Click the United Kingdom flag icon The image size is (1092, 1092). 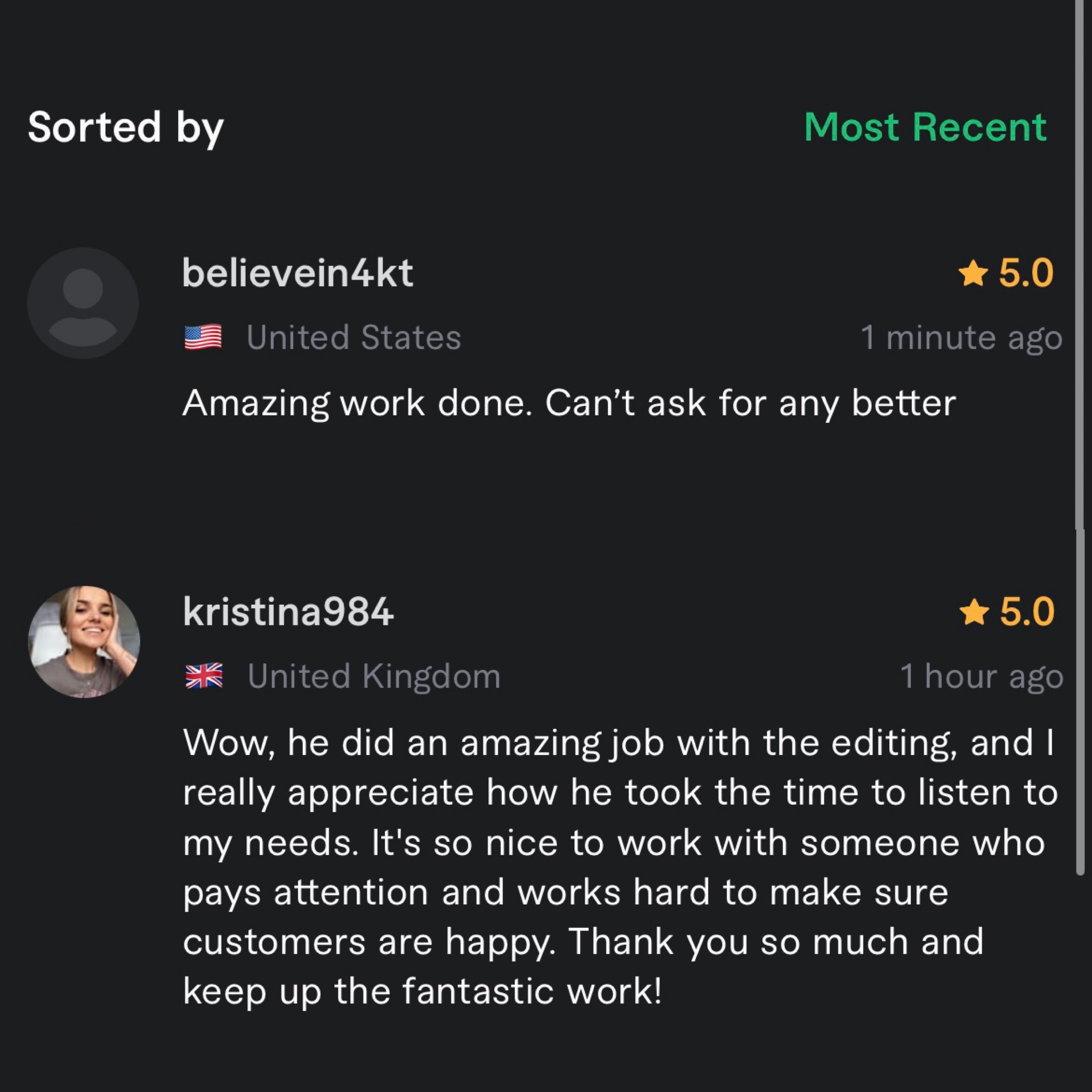[x=204, y=676]
